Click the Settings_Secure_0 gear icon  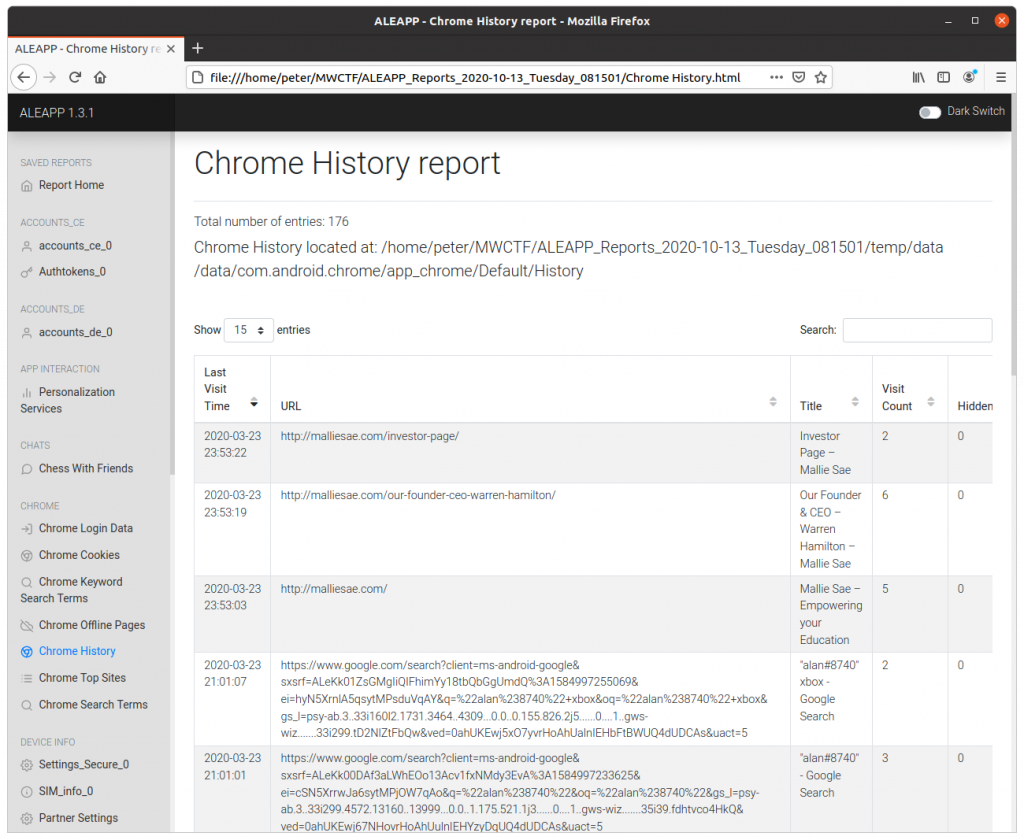[27, 766]
